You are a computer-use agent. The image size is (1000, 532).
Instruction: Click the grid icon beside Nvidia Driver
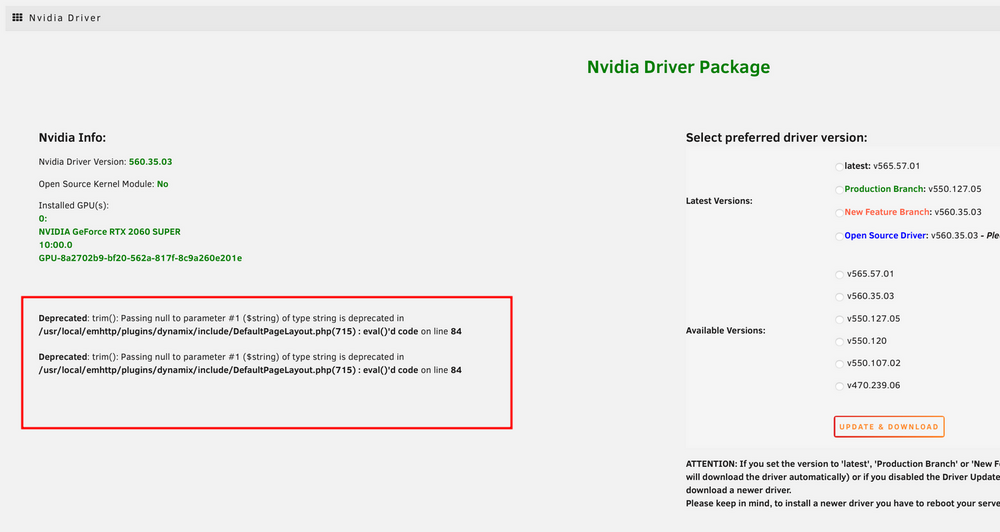tap(17, 17)
